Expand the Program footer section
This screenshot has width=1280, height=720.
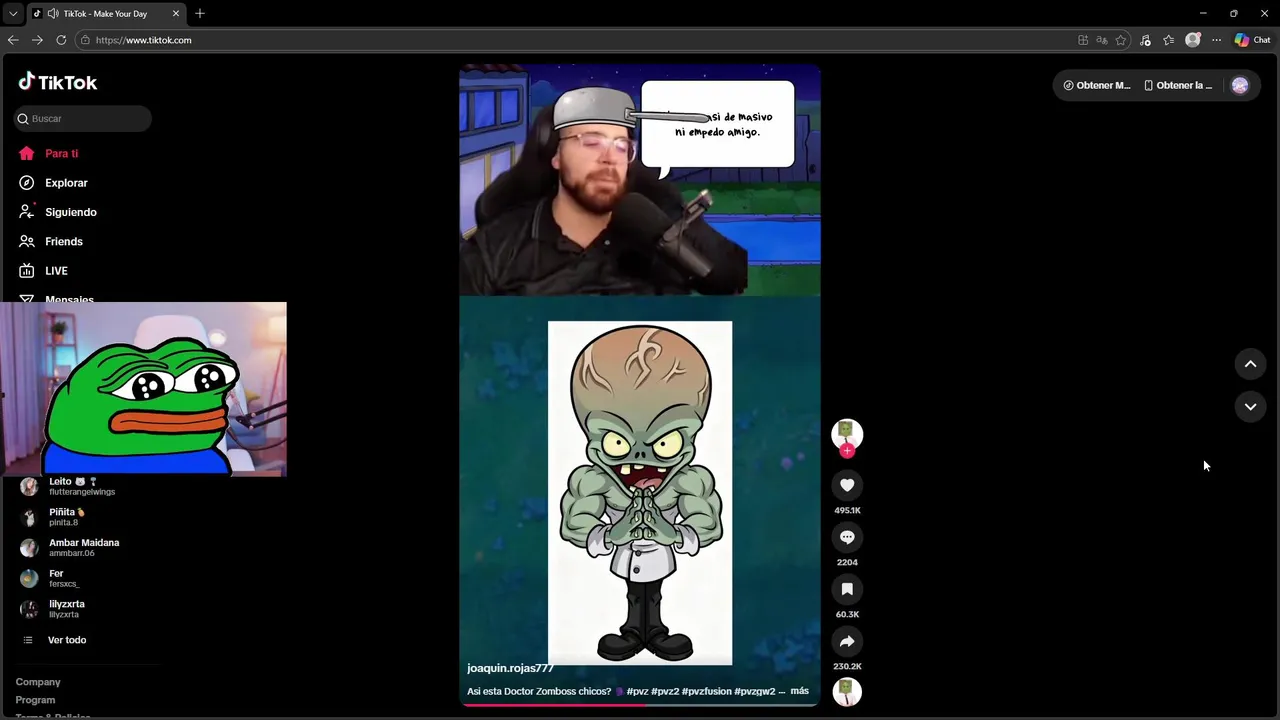(x=35, y=700)
